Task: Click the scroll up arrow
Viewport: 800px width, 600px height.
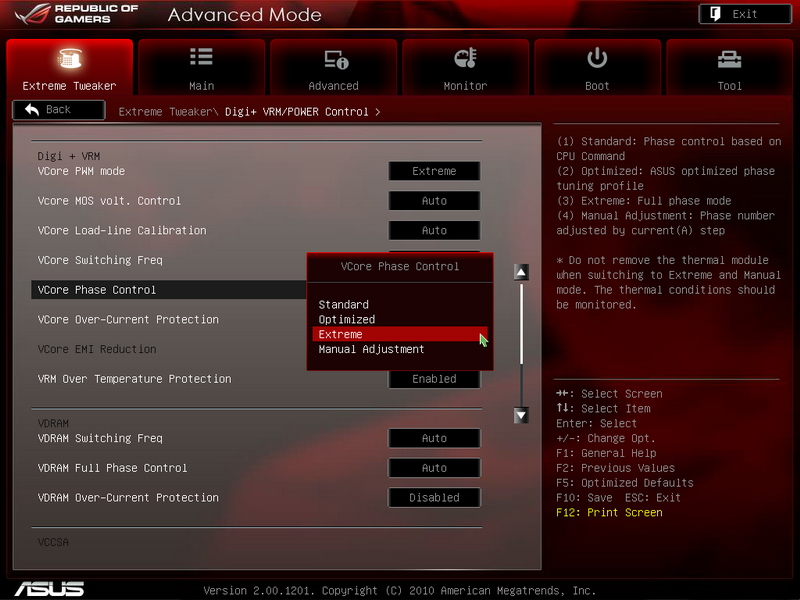Action: pyautogui.click(x=521, y=272)
